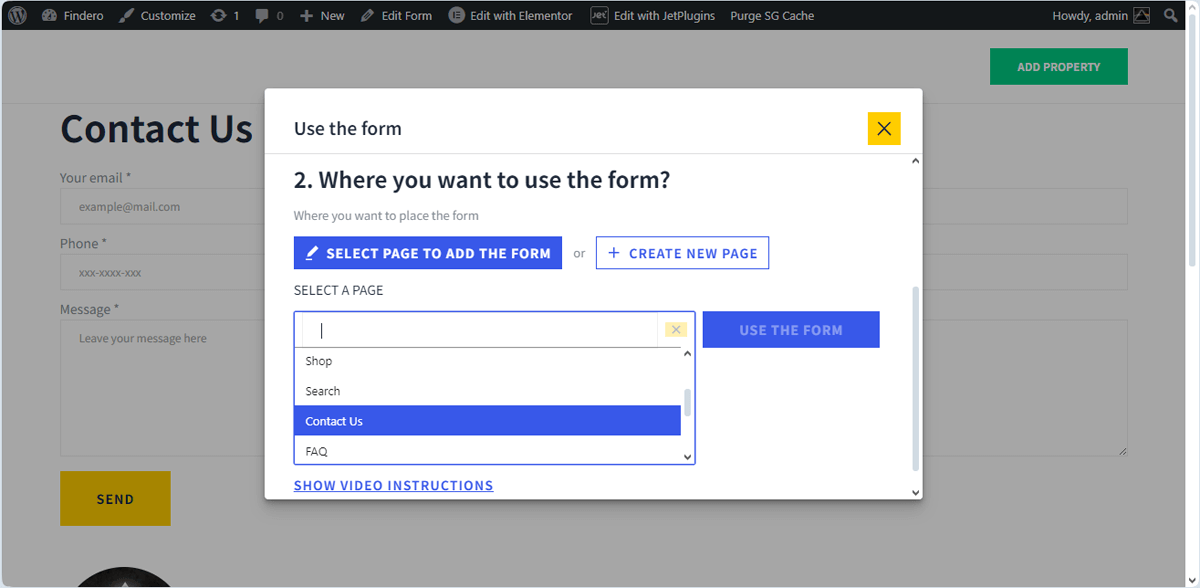Image resolution: width=1200 pixels, height=588 pixels.
Task: Open the comments bubble icon
Action: pyautogui.click(x=262, y=16)
